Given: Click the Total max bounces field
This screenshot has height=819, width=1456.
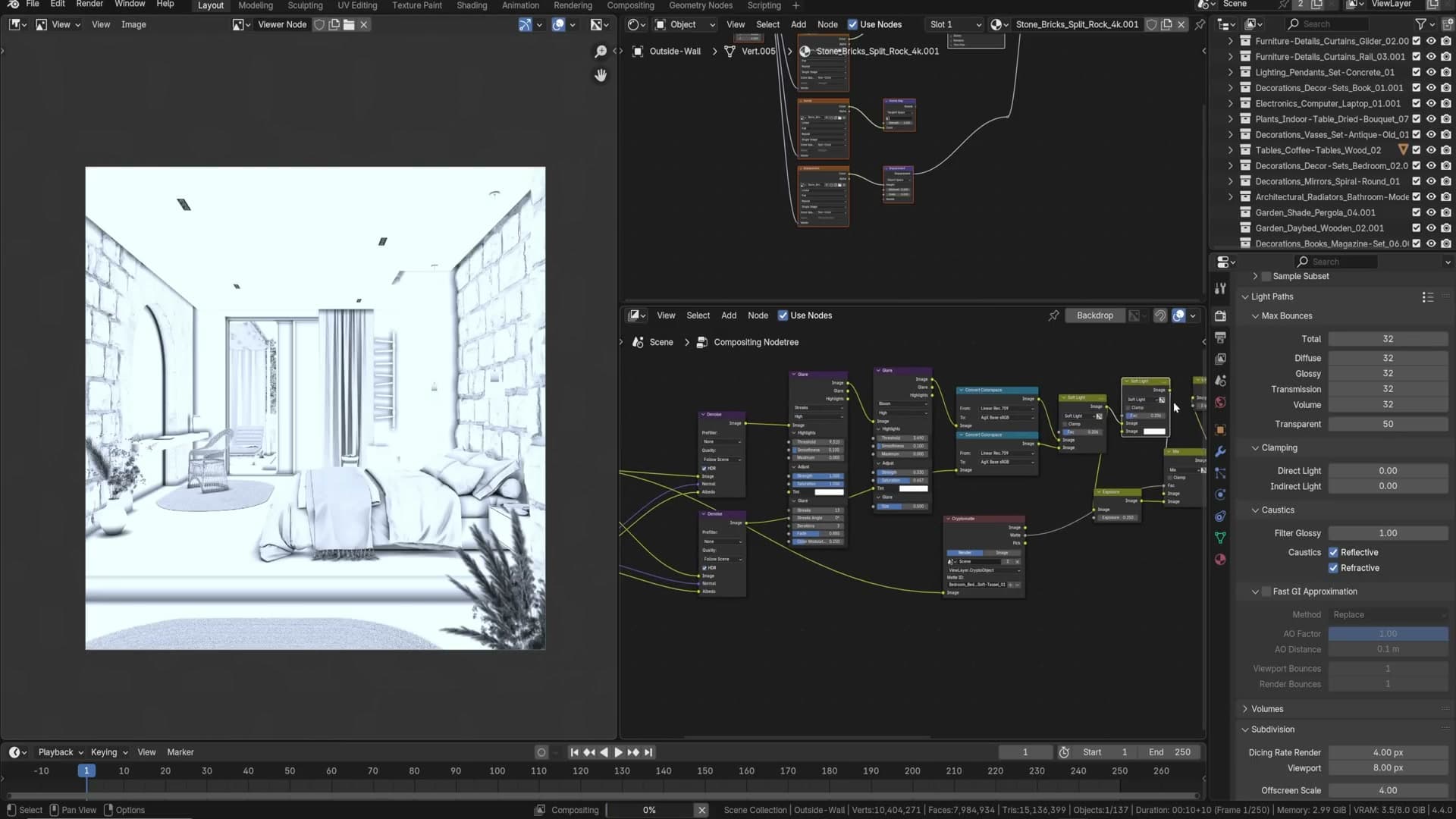Looking at the screenshot, I should 1388,339.
